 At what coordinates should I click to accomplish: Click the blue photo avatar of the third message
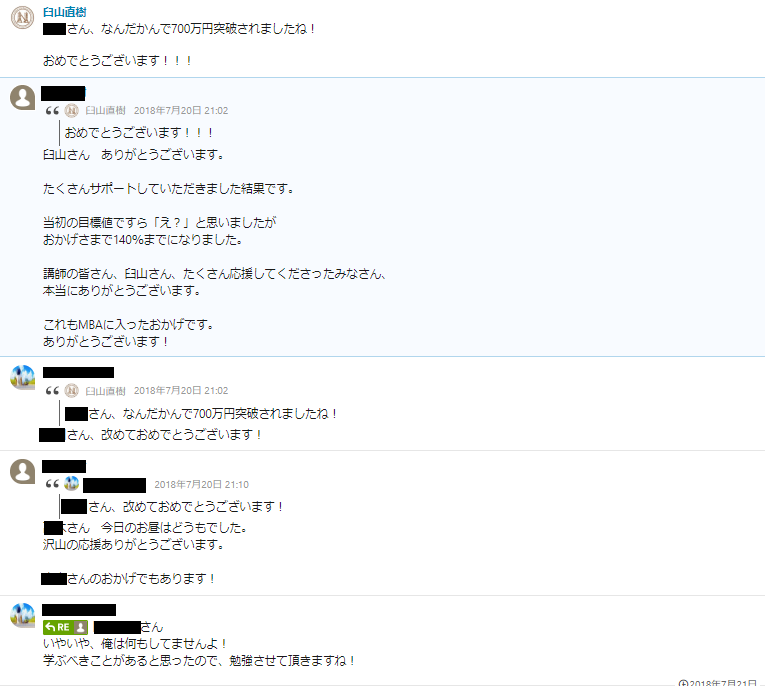[22, 377]
